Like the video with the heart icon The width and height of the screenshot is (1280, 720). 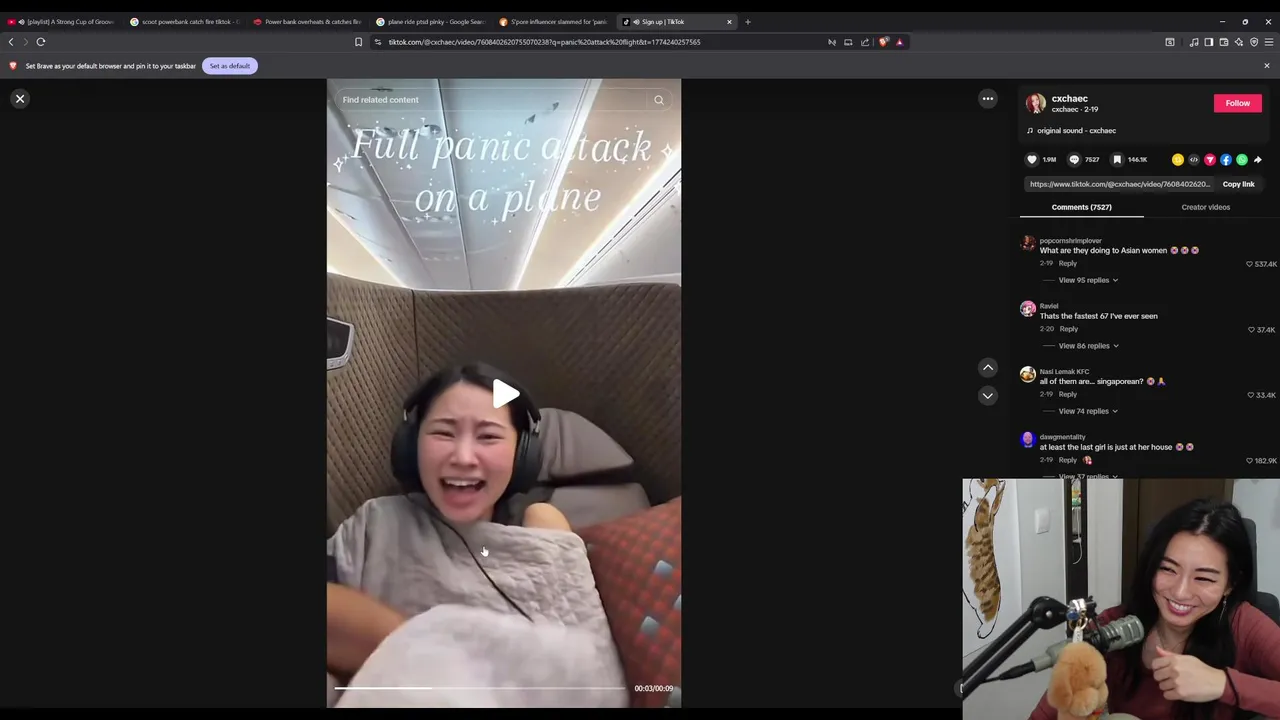click(x=1033, y=160)
